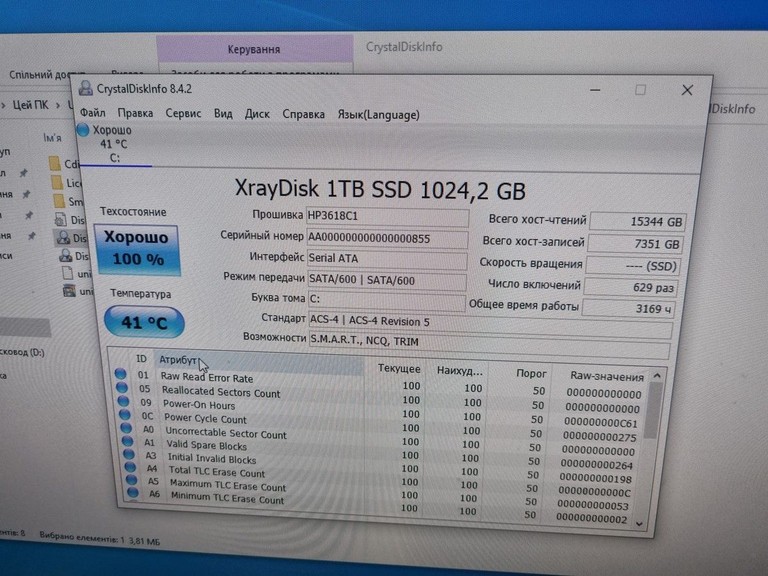Click Цей ПК in Explorer address path

coord(30,105)
